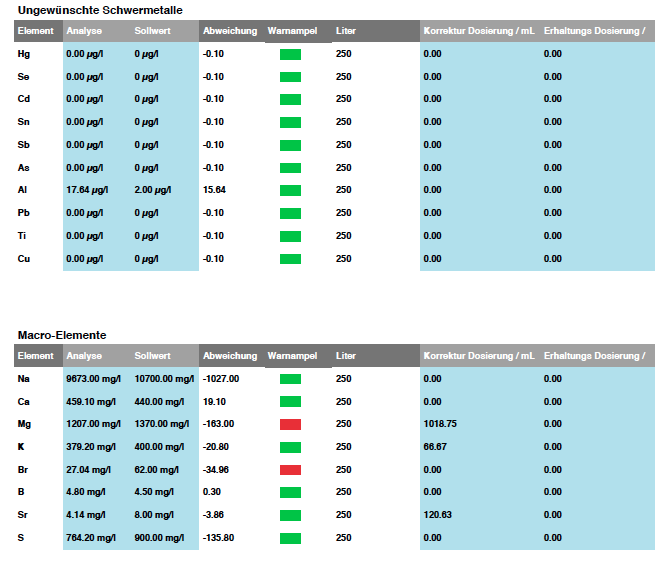662x576 pixels.
Task: Click the red Warnampel indicator for Mg
Action: tap(290, 424)
